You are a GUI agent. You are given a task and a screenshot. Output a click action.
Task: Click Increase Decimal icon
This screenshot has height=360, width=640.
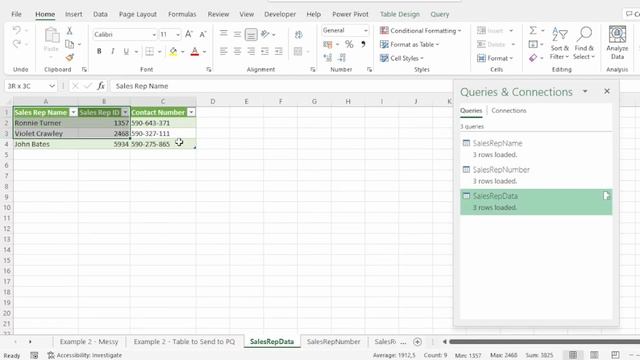point(327,58)
